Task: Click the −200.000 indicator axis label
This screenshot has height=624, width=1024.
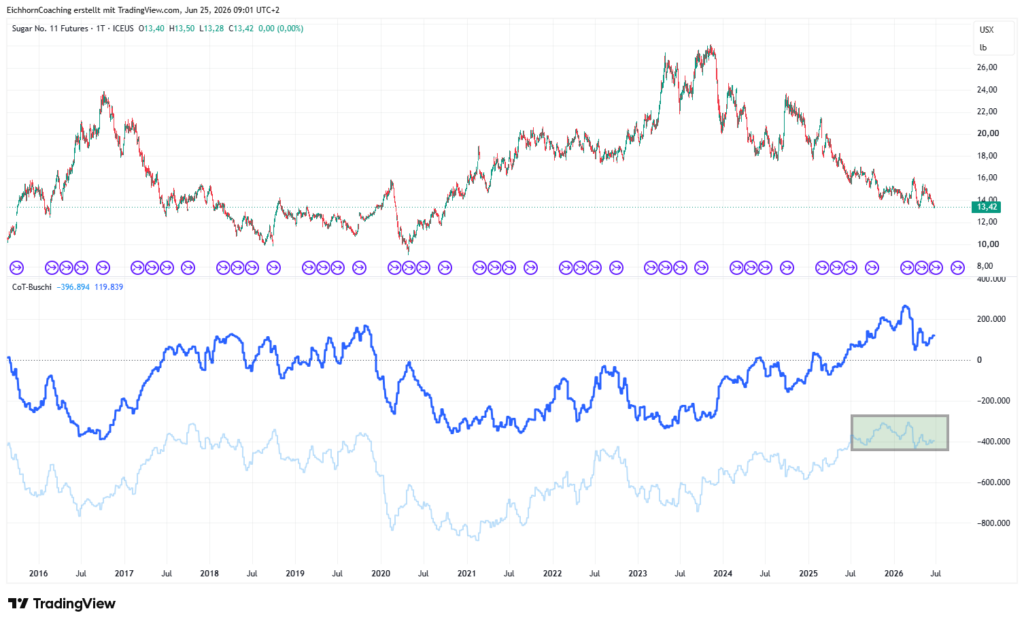Action: click(993, 401)
